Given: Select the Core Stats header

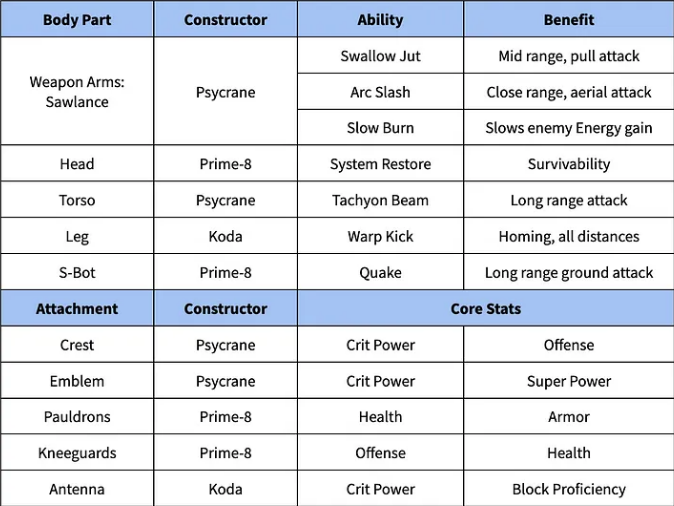Looking at the screenshot, I should click(x=486, y=308).
